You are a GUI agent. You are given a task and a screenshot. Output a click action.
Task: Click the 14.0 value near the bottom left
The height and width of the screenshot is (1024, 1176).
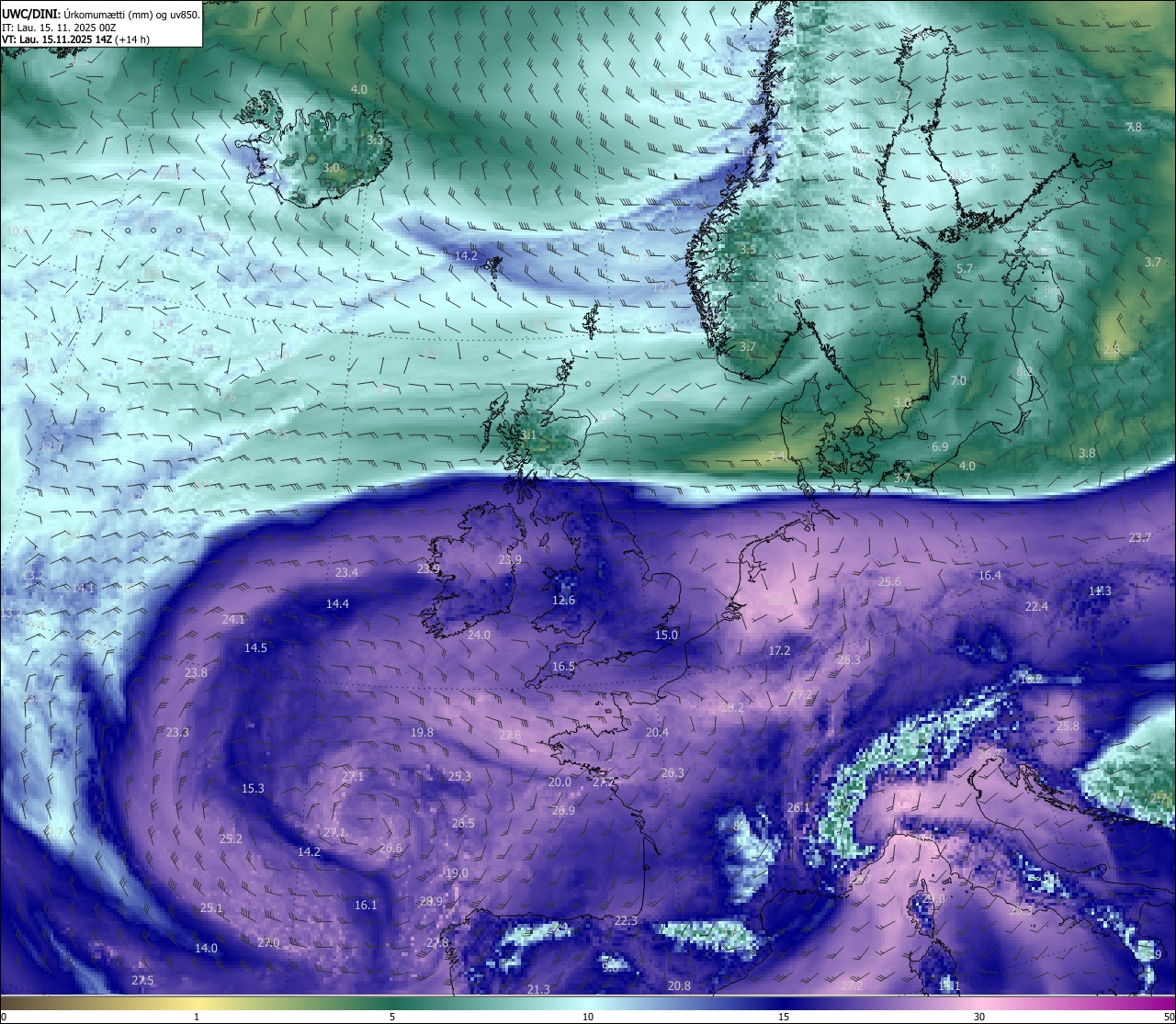pyautogui.click(x=206, y=948)
